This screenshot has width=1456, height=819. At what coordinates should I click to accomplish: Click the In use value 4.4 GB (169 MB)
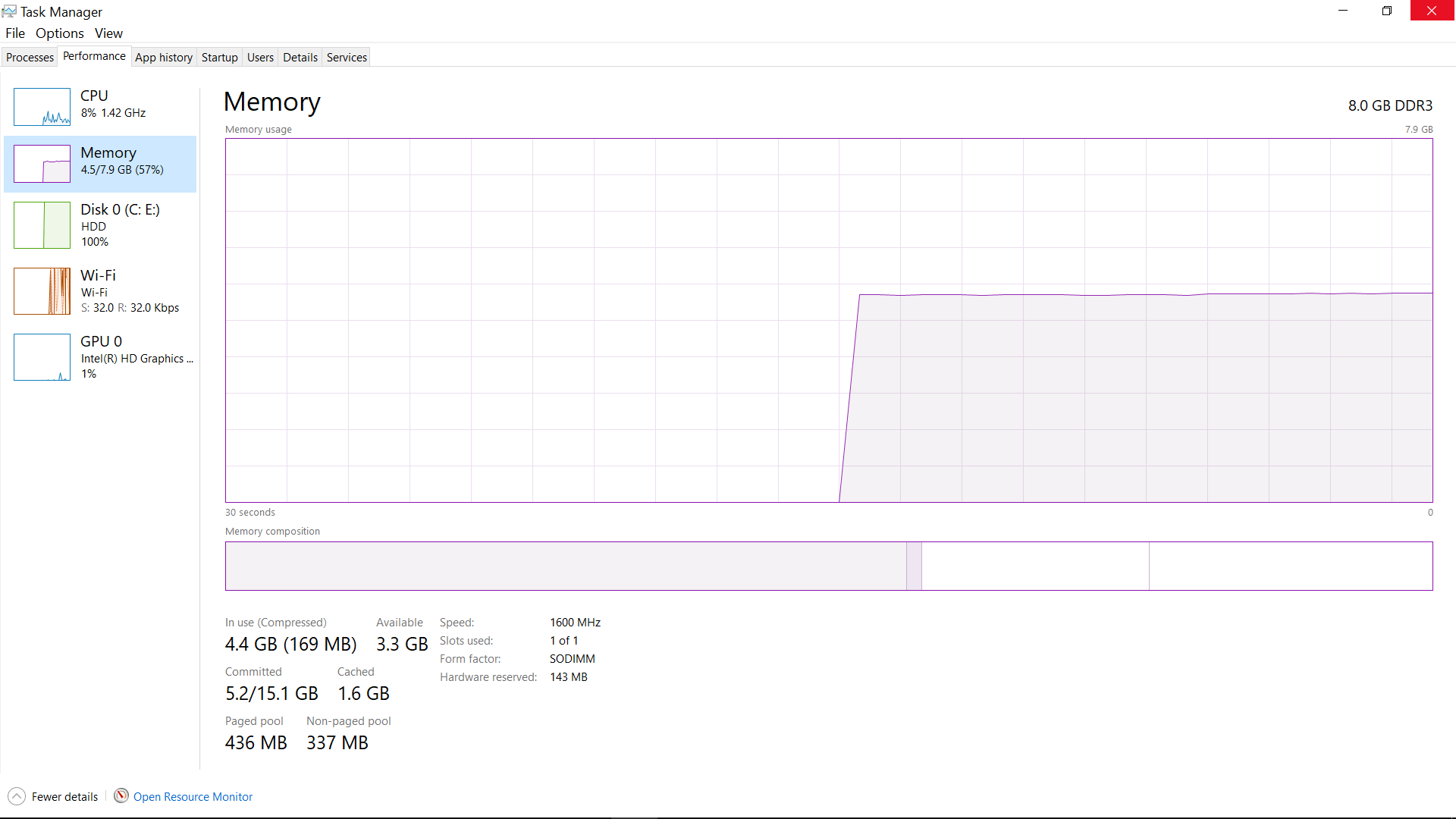click(290, 645)
